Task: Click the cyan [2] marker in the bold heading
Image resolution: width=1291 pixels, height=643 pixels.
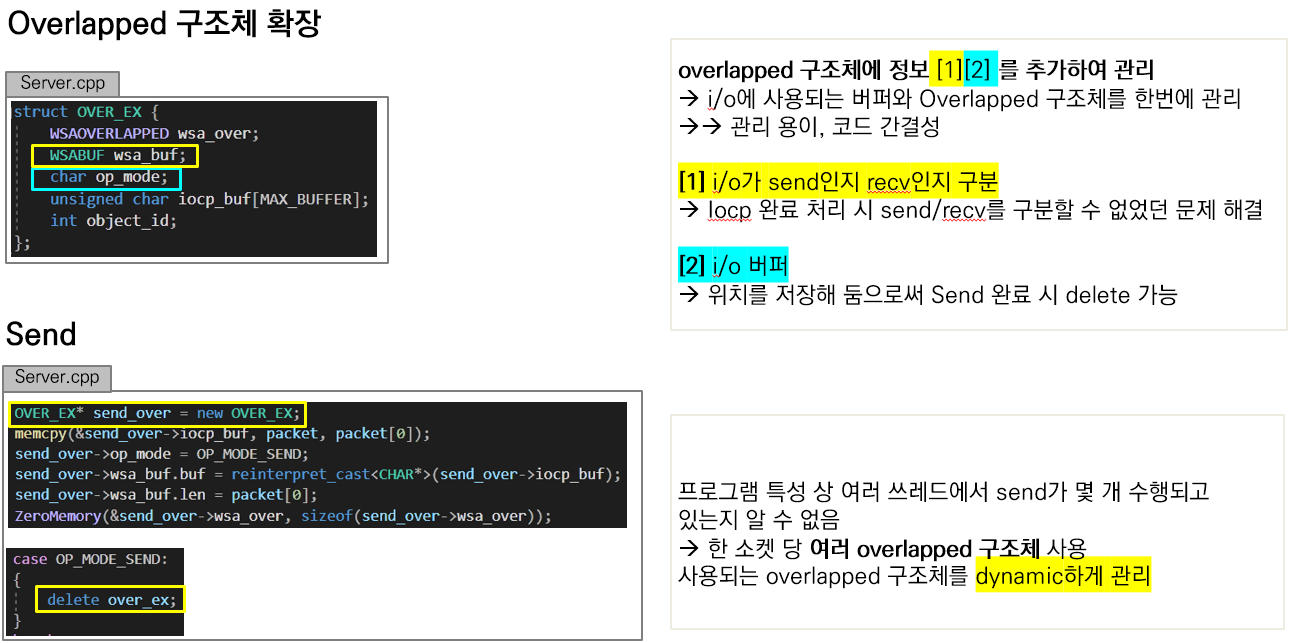Action: pyautogui.click(x=979, y=70)
